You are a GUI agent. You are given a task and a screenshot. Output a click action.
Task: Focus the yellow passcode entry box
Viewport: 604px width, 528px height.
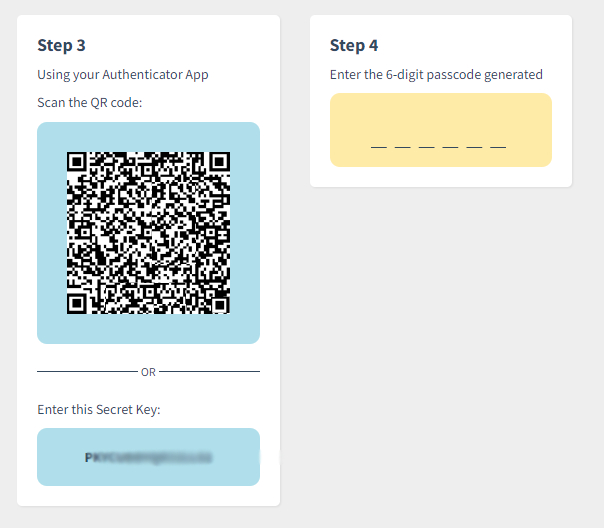point(441,130)
